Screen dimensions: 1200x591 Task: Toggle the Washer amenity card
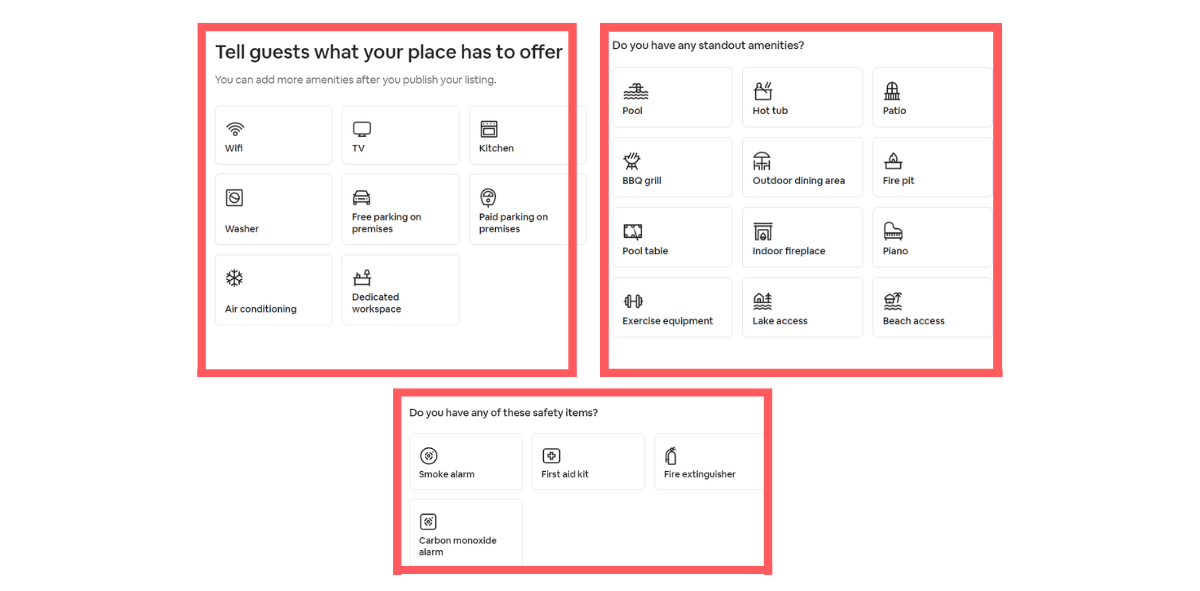tap(273, 209)
